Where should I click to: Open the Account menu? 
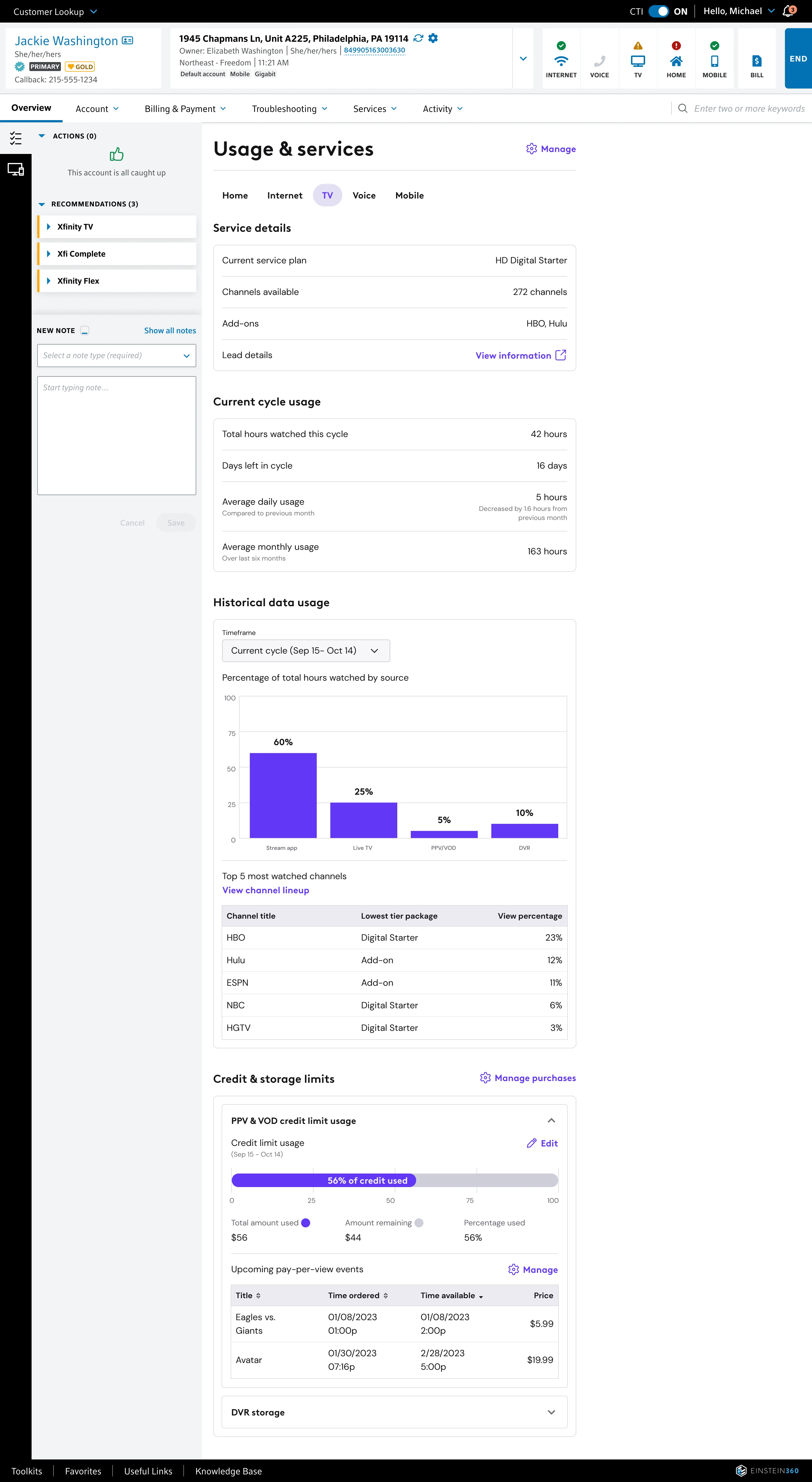tap(97, 109)
